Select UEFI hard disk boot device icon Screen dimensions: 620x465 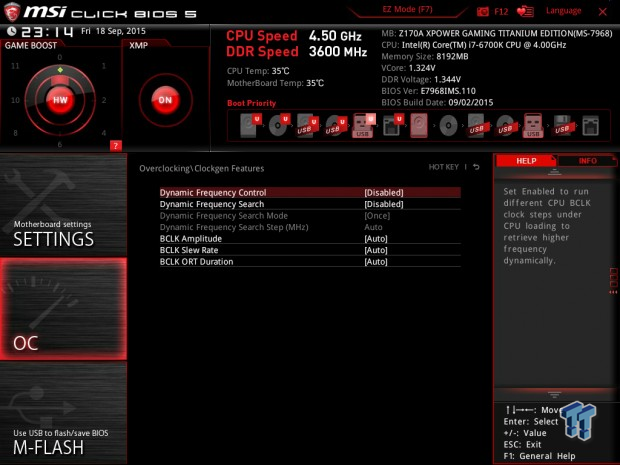[250, 125]
